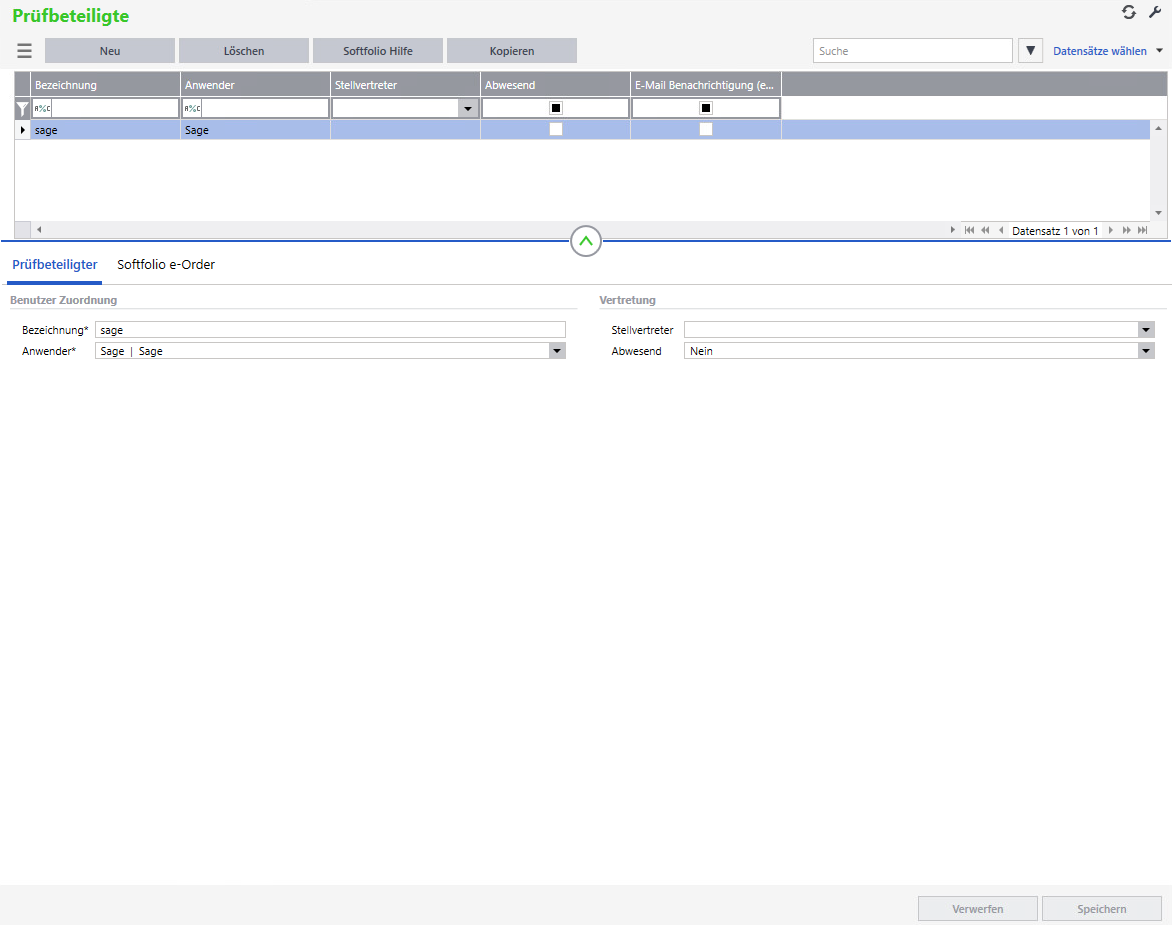The height and width of the screenshot is (925, 1172).
Task: Open the Abwesend dropdown showing Nein
Action: coord(1146,351)
